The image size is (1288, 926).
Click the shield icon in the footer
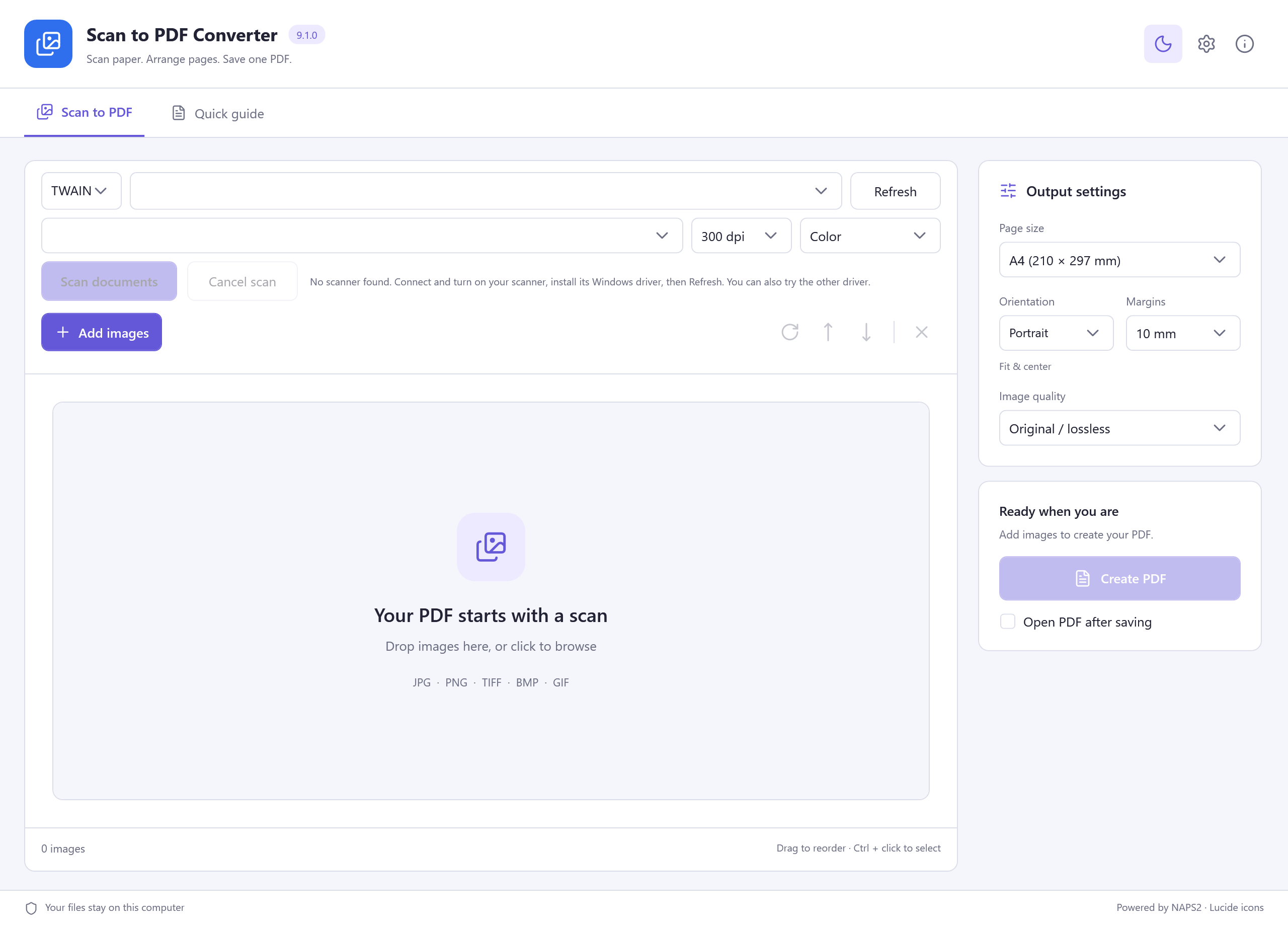pos(31,908)
